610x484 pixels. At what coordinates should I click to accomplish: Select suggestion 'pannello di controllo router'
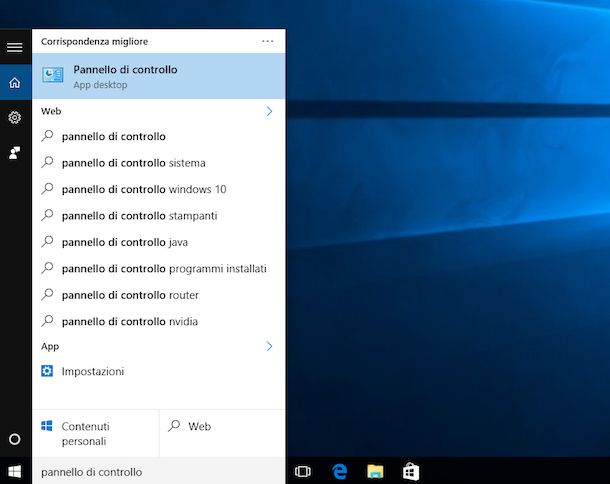click(x=159, y=295)
